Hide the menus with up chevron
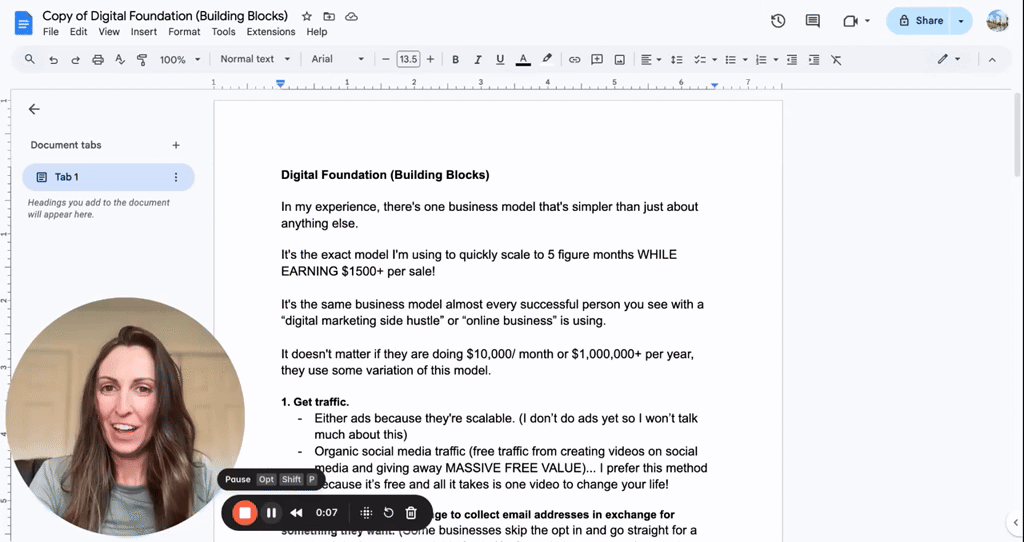The image size is (1024, 542). coord(992,59)
